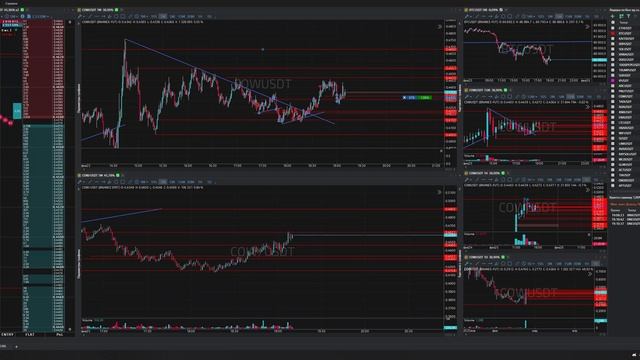Select pencil tool in third right-column COWUSDT chart

click(x=467, y=180)
